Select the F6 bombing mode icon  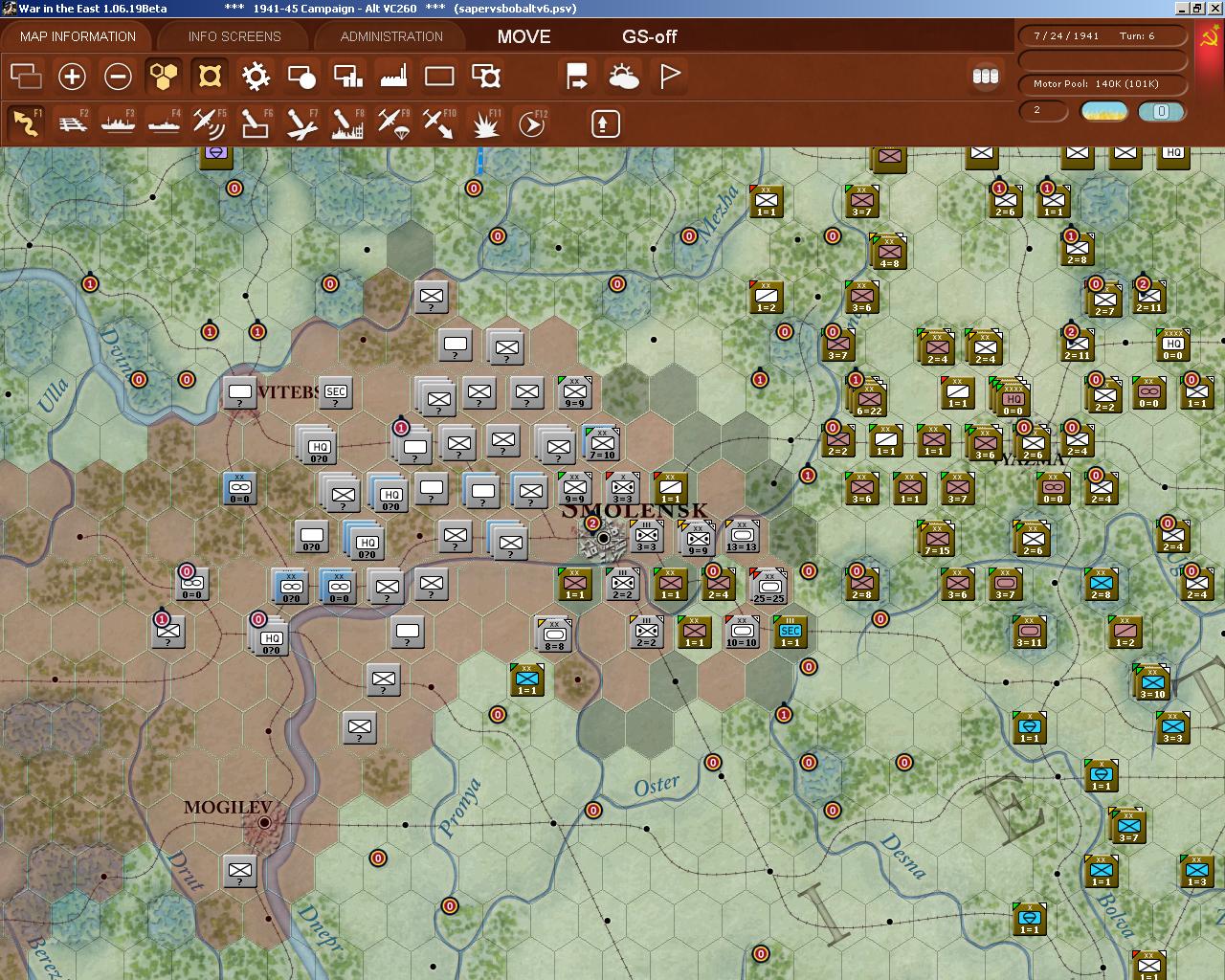[x=256, y=123]
